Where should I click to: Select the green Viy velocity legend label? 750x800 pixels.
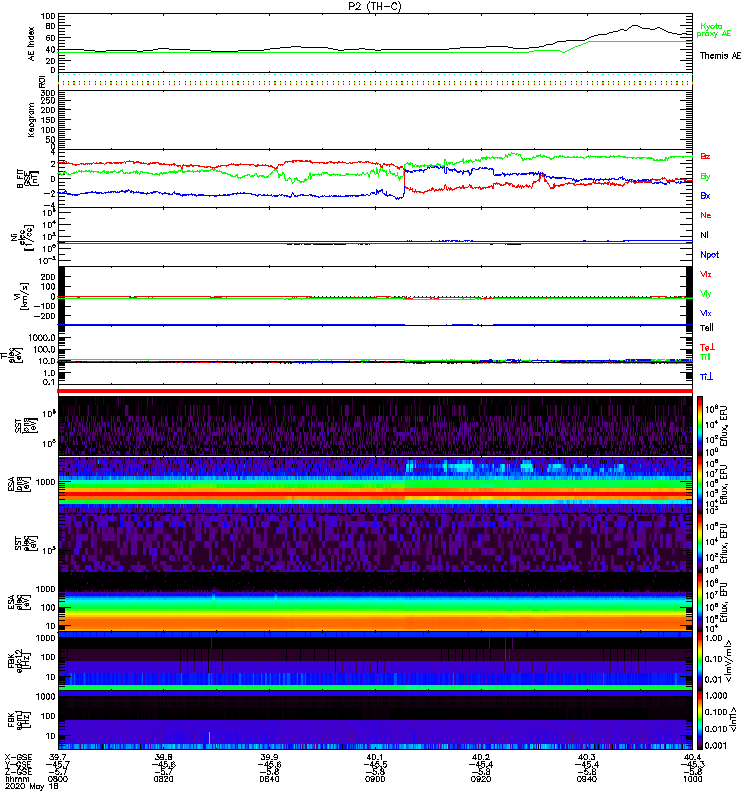pyautogui.click(x=705, y=294)
